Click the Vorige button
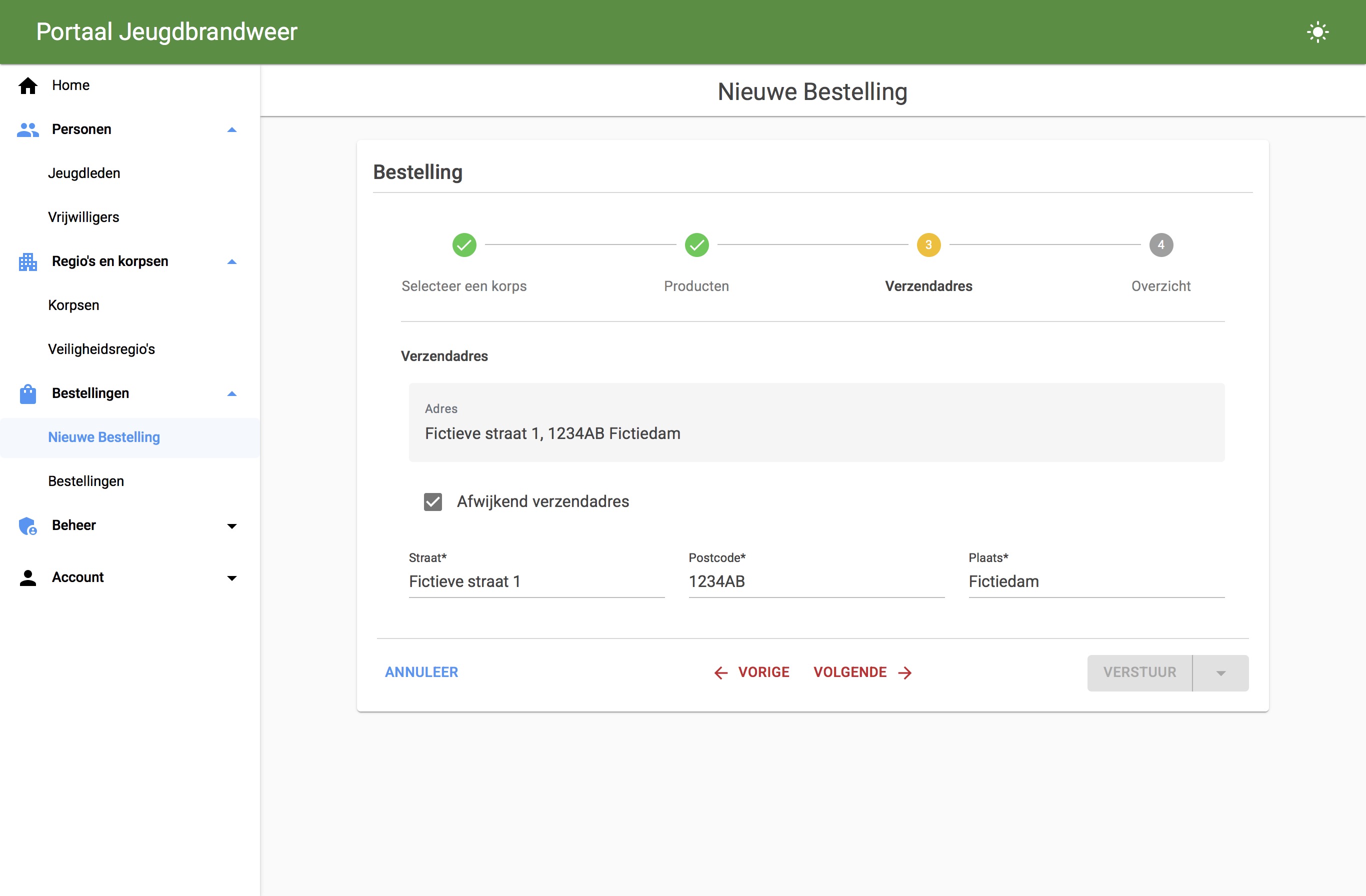This screenshot has height=896, width=1366. tap(751, 672)
